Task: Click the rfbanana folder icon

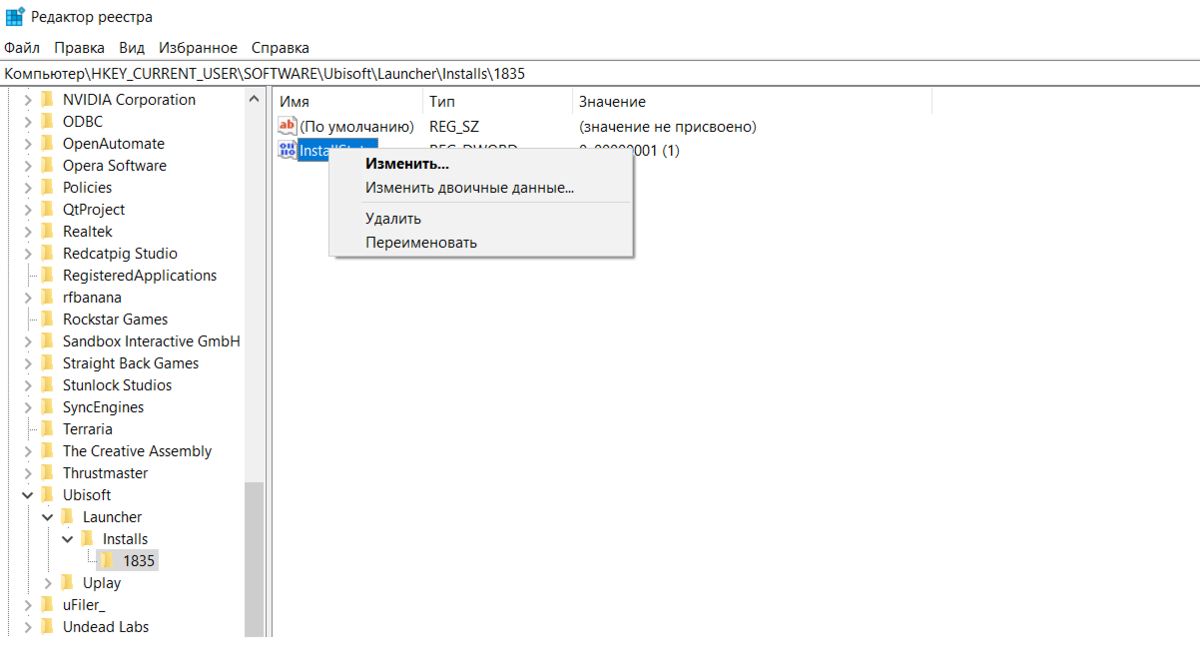Action: 48,297
